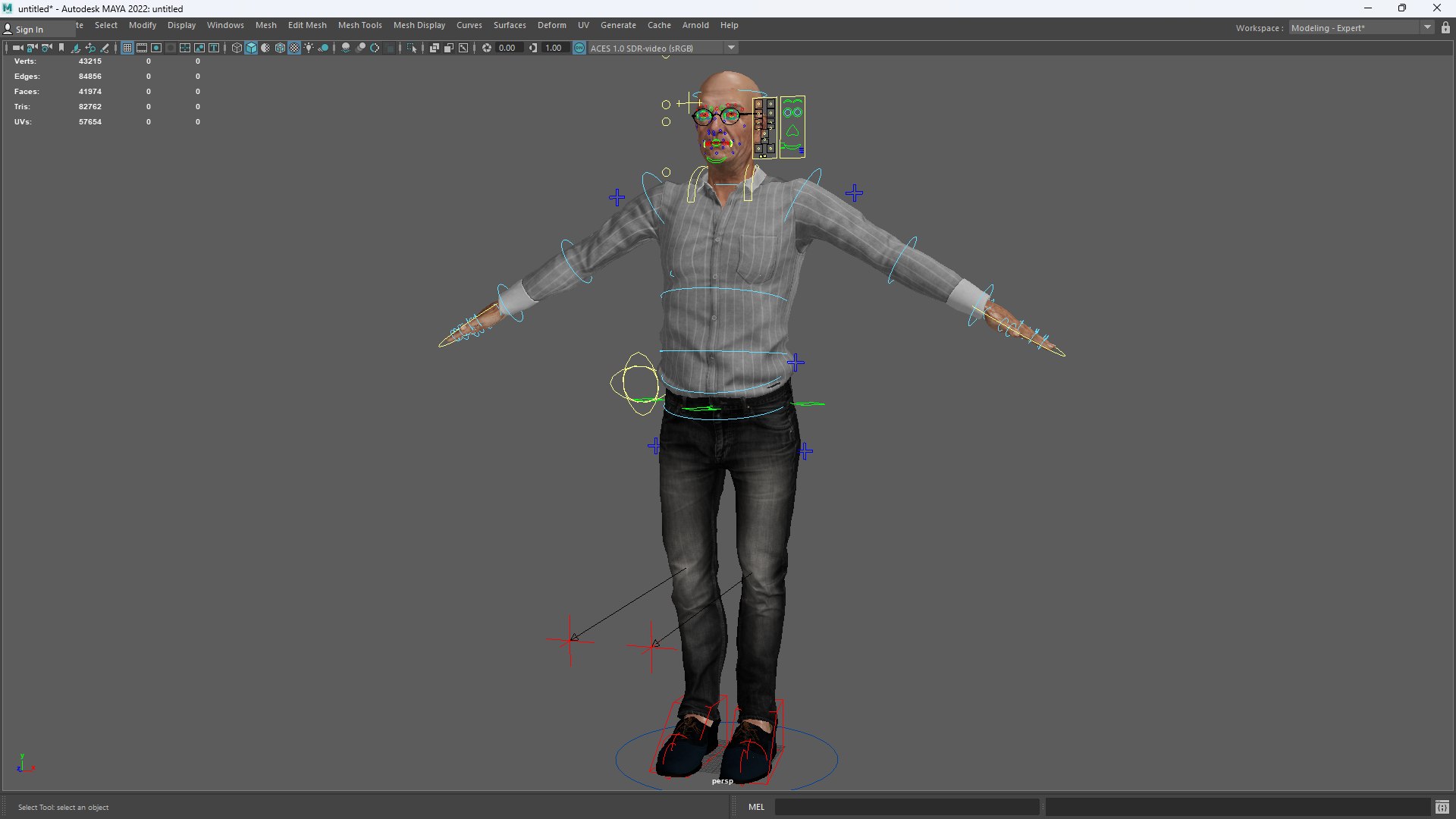The image size is (1456, 819).
Task: Open the Arnold menu
Action: pos(695,25)
